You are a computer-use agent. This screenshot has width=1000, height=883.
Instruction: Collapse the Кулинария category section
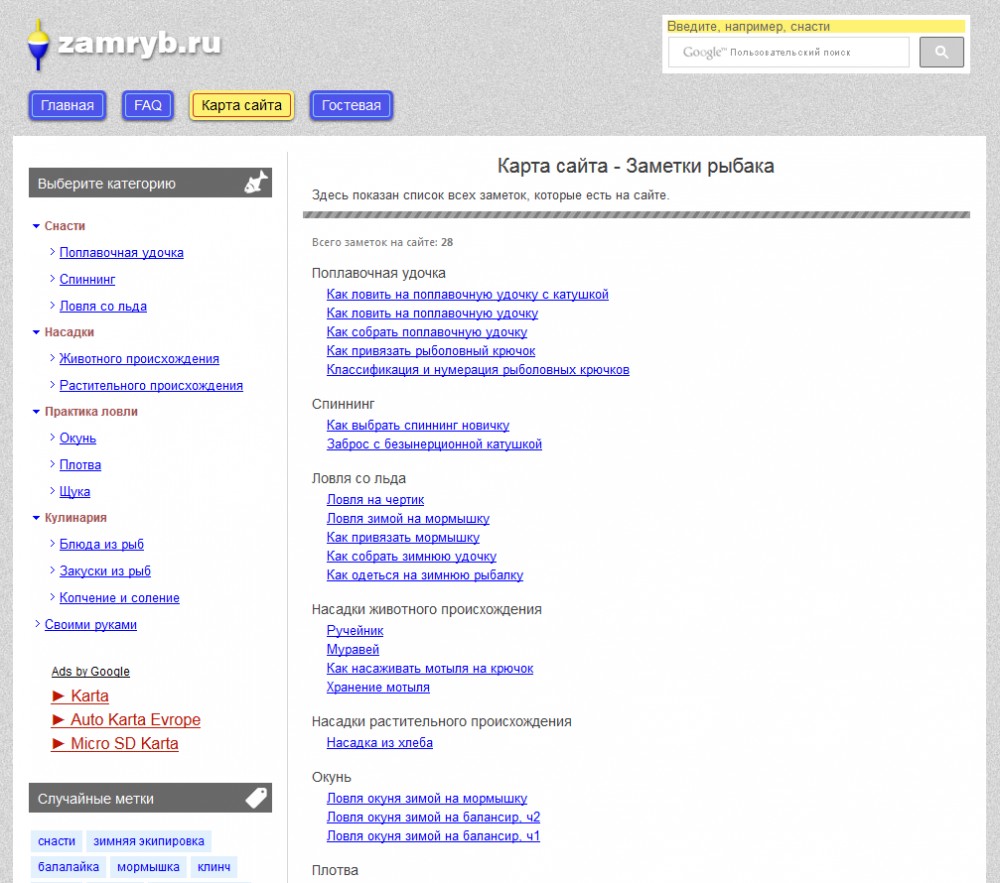coord(75,518)
